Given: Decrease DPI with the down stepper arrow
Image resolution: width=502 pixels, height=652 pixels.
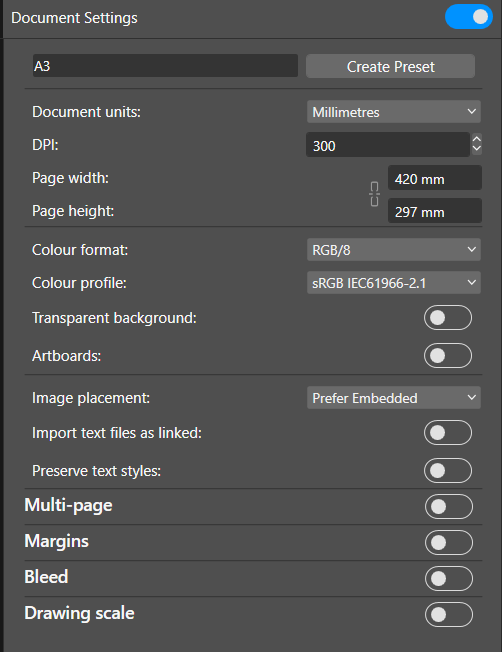Looking at the screenshot, I should (477, 149).
